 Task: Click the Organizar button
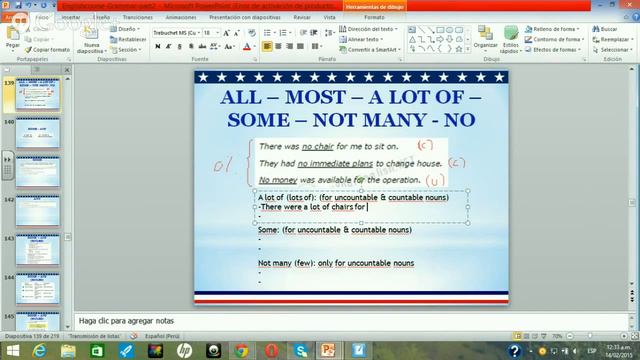click(x=485, y=38)
